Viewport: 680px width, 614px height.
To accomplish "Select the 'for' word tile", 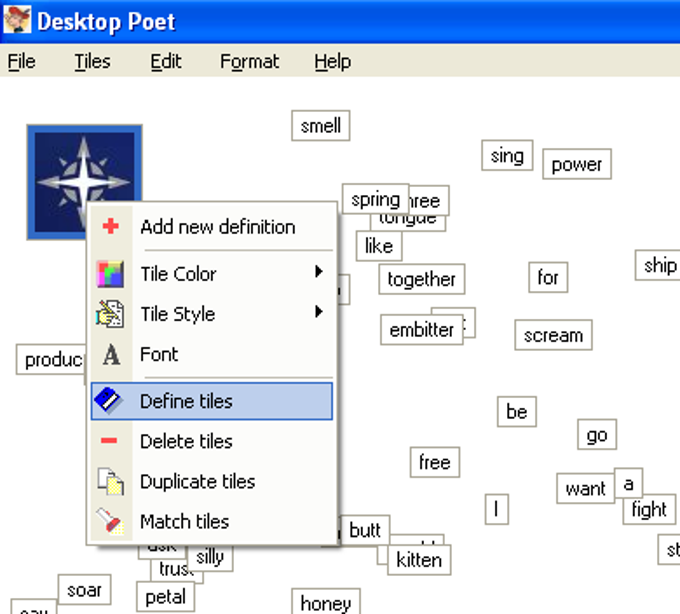I will coord(548,278).
